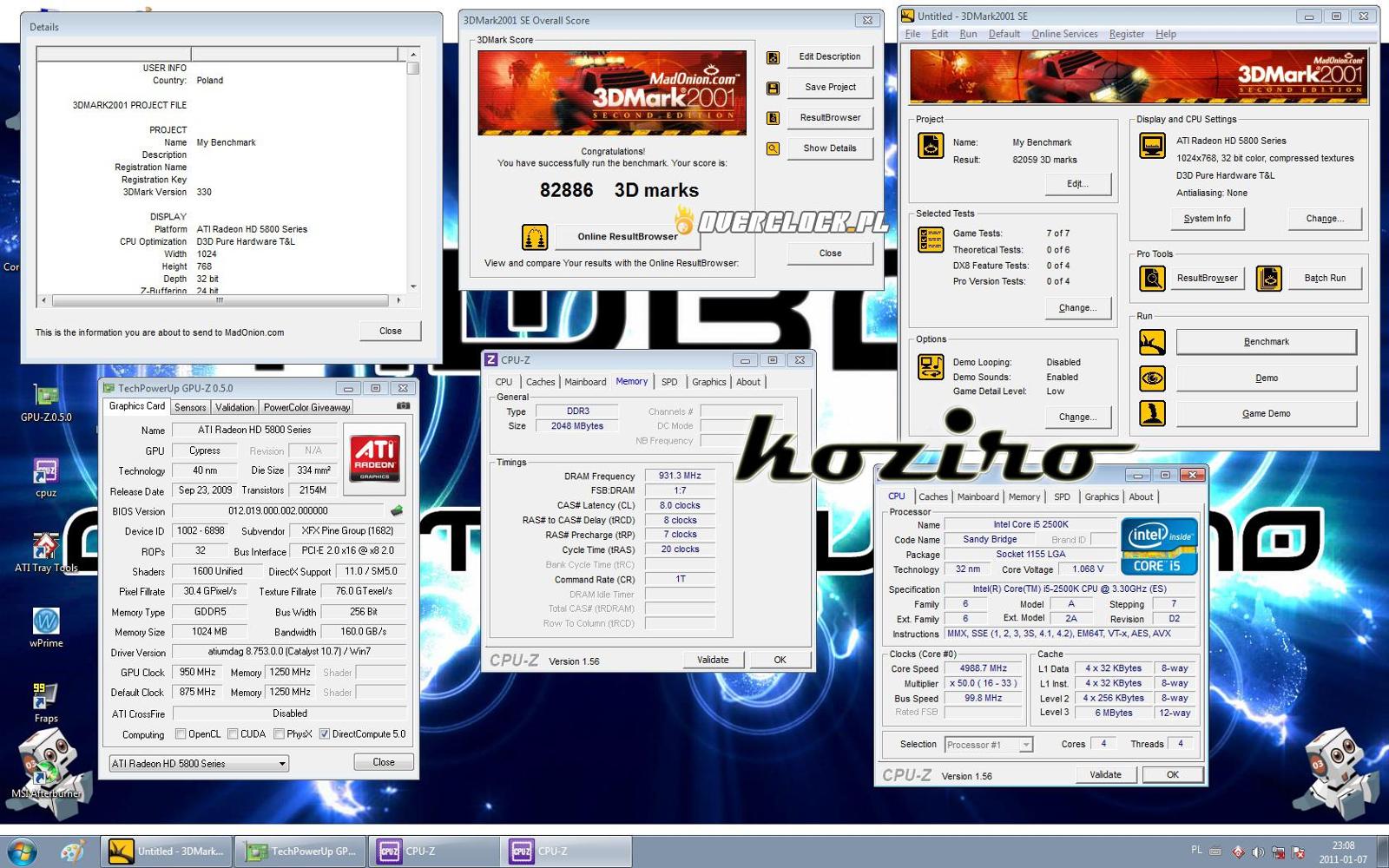This screenshot has height=868, width=1389.
Task: Click the Selected Tests checklist icon
Action: [931, 240]
